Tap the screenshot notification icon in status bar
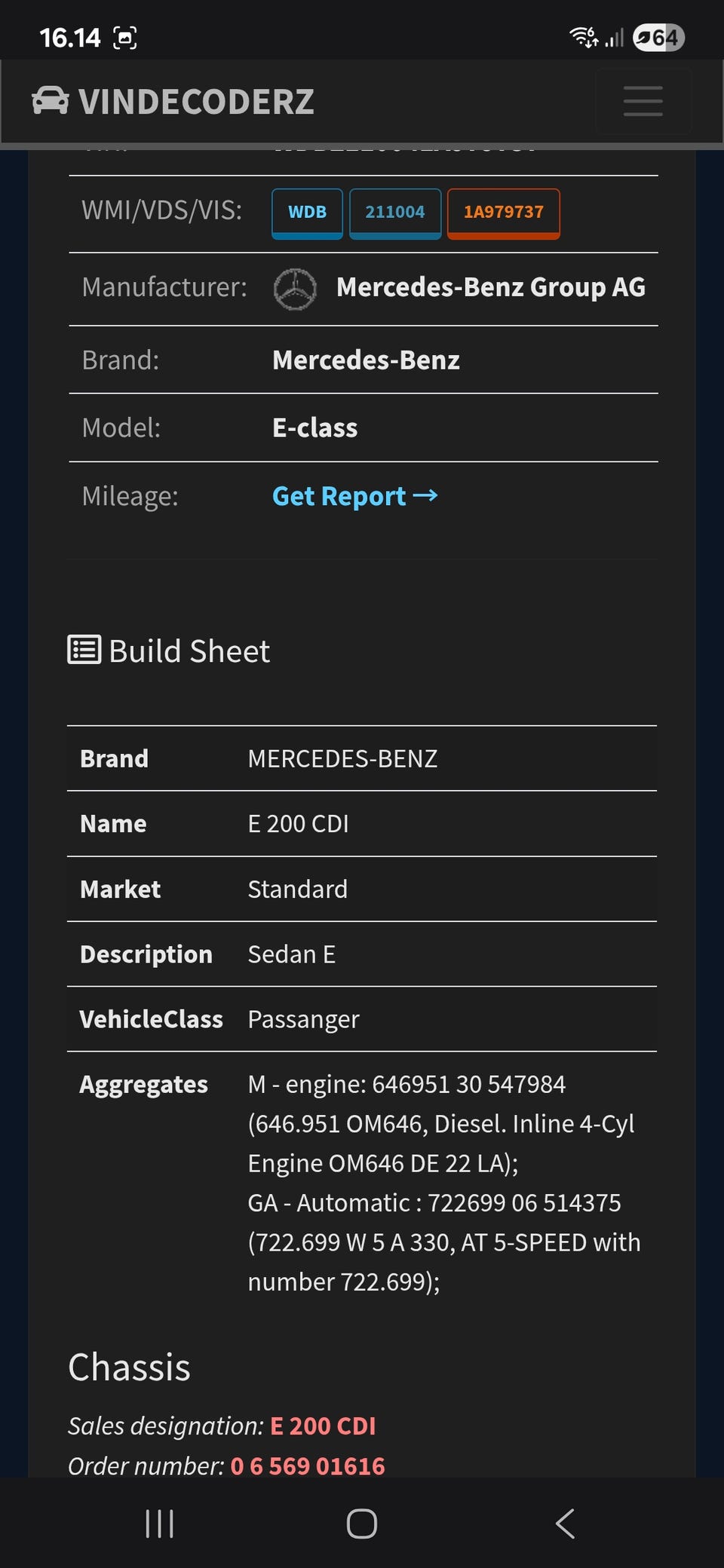724x1568 pixels. [x=125, y=38]
